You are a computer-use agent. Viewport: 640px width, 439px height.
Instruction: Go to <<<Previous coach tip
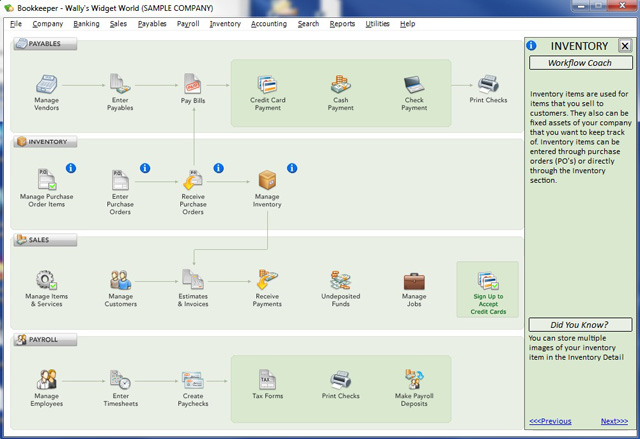point(550,421)
